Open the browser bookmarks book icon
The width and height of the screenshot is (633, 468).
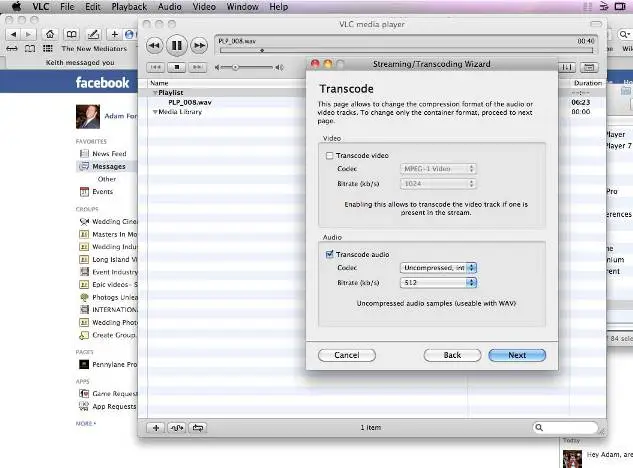click(71, 34)
